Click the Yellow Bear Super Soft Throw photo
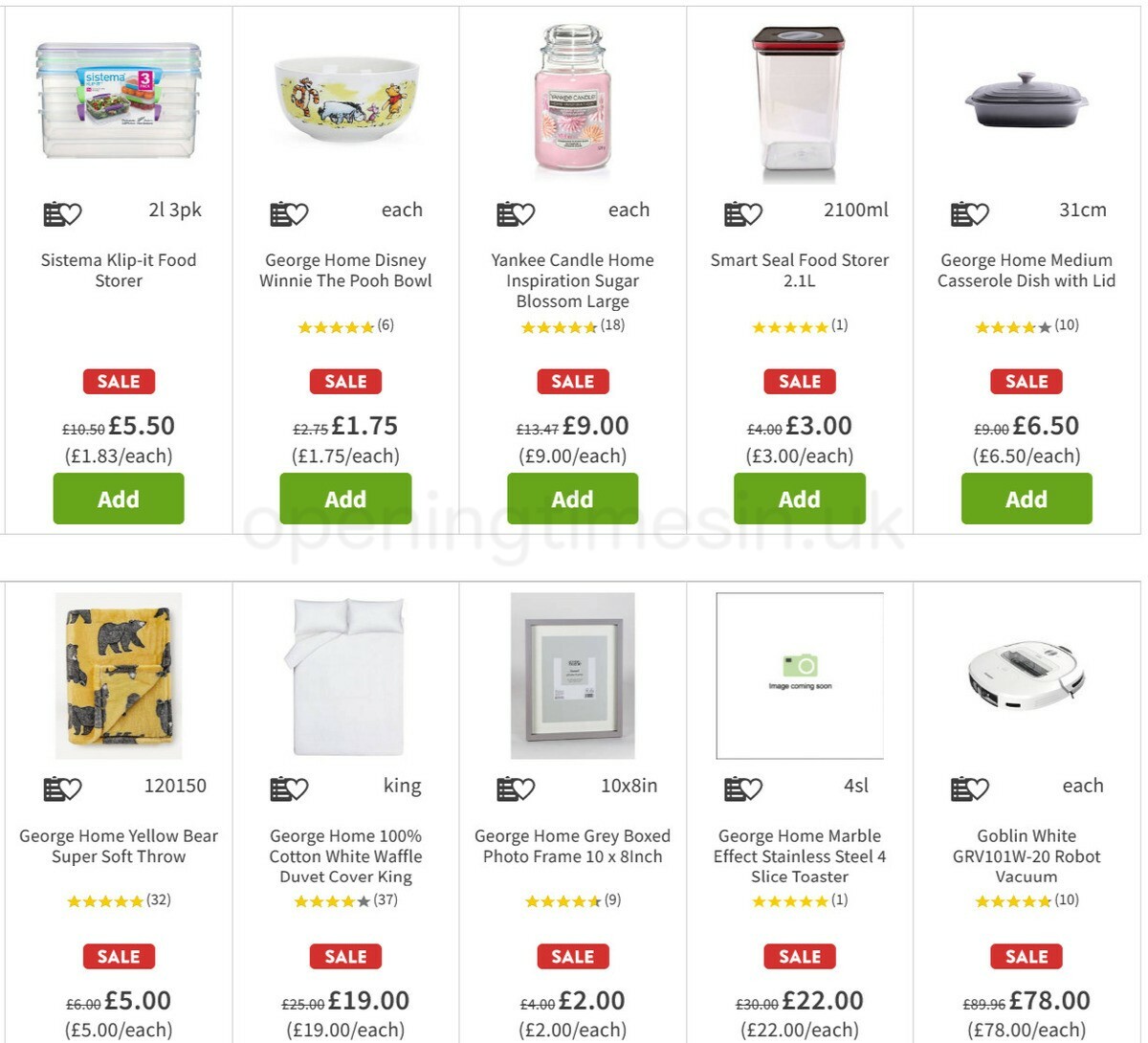This screenshot has width=1148, height=1043. tap(118, 675)
